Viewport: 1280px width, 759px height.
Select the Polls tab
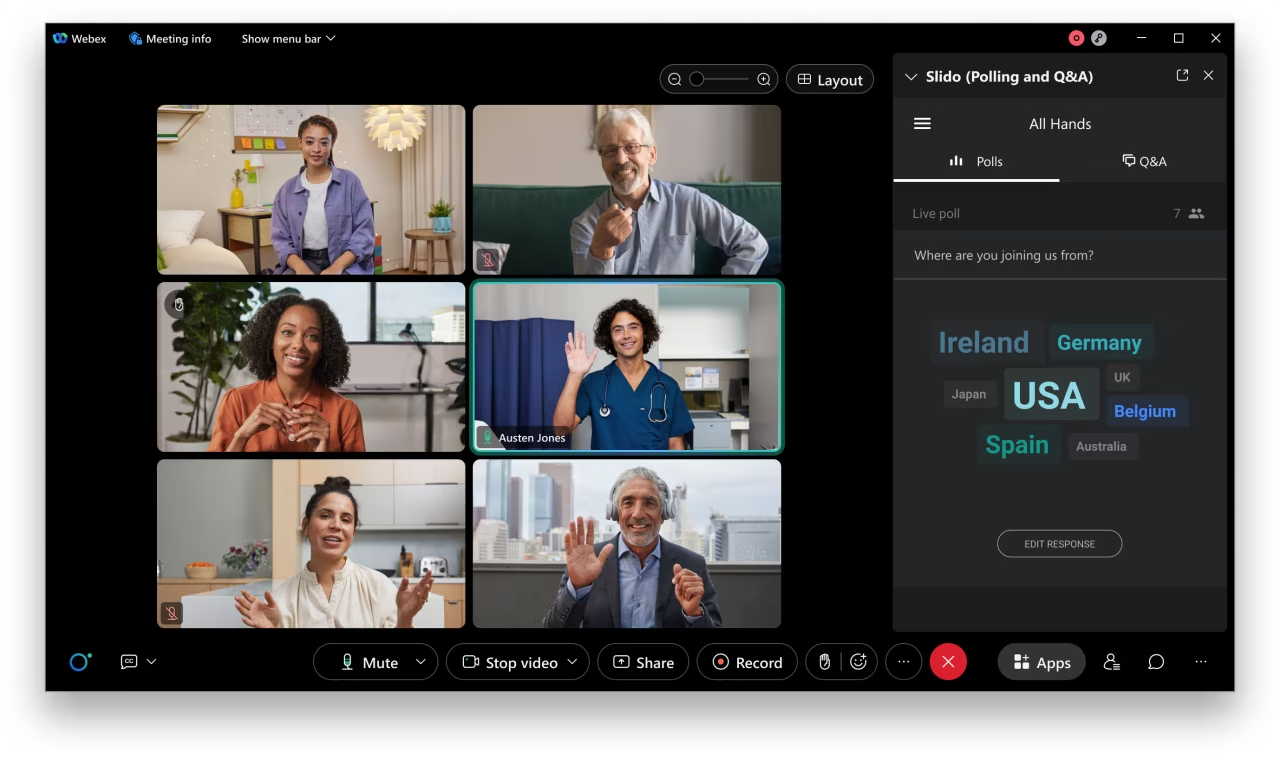[x=976, y=161]
